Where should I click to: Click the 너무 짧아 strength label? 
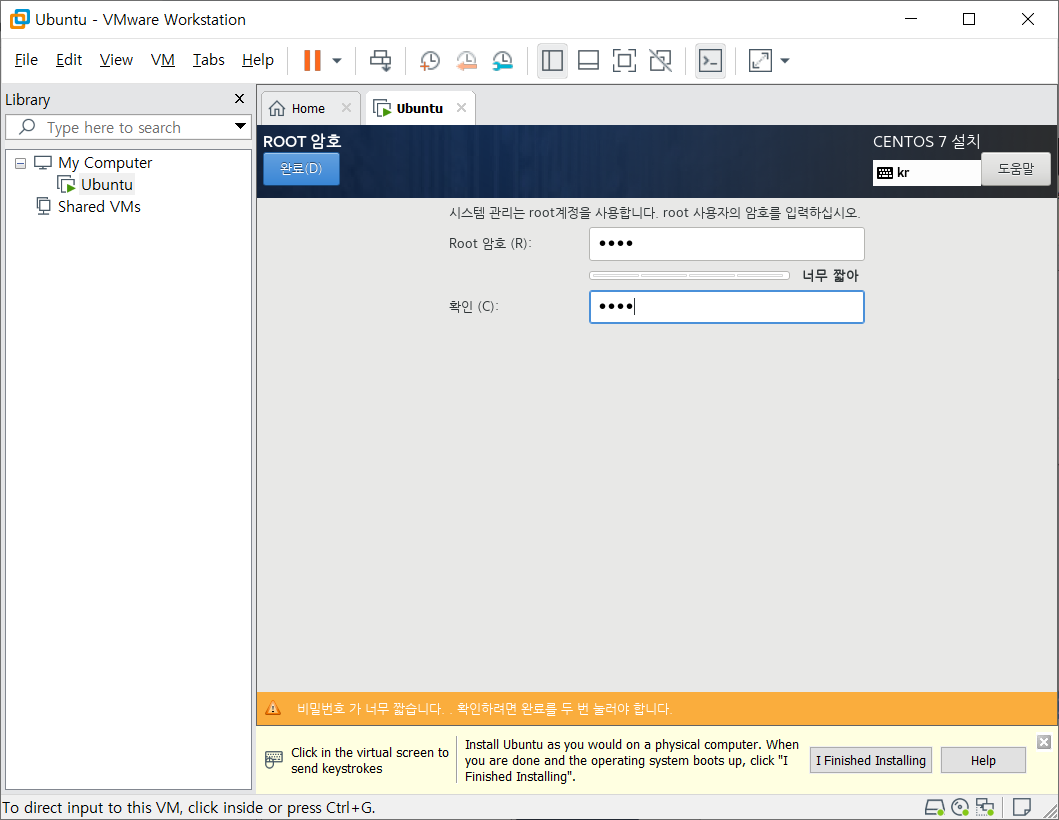(830, 276)
